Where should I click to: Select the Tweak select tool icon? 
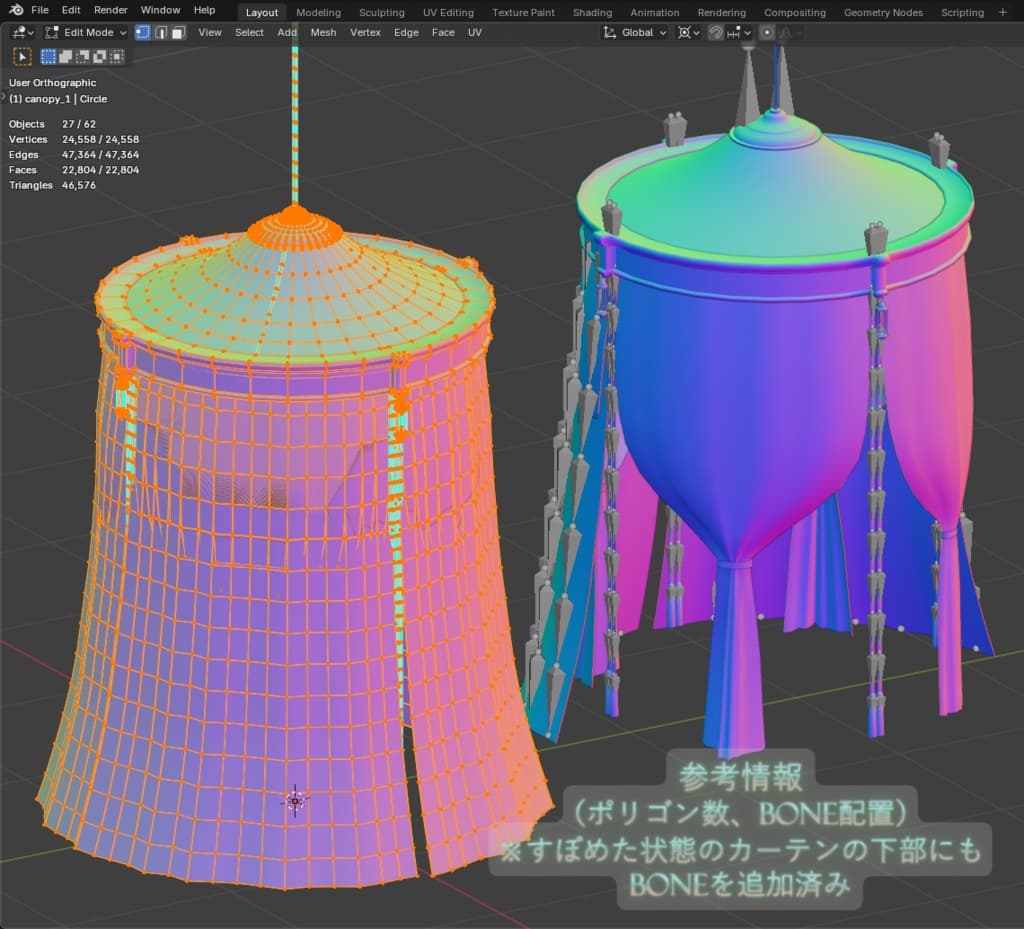[22, 57]
